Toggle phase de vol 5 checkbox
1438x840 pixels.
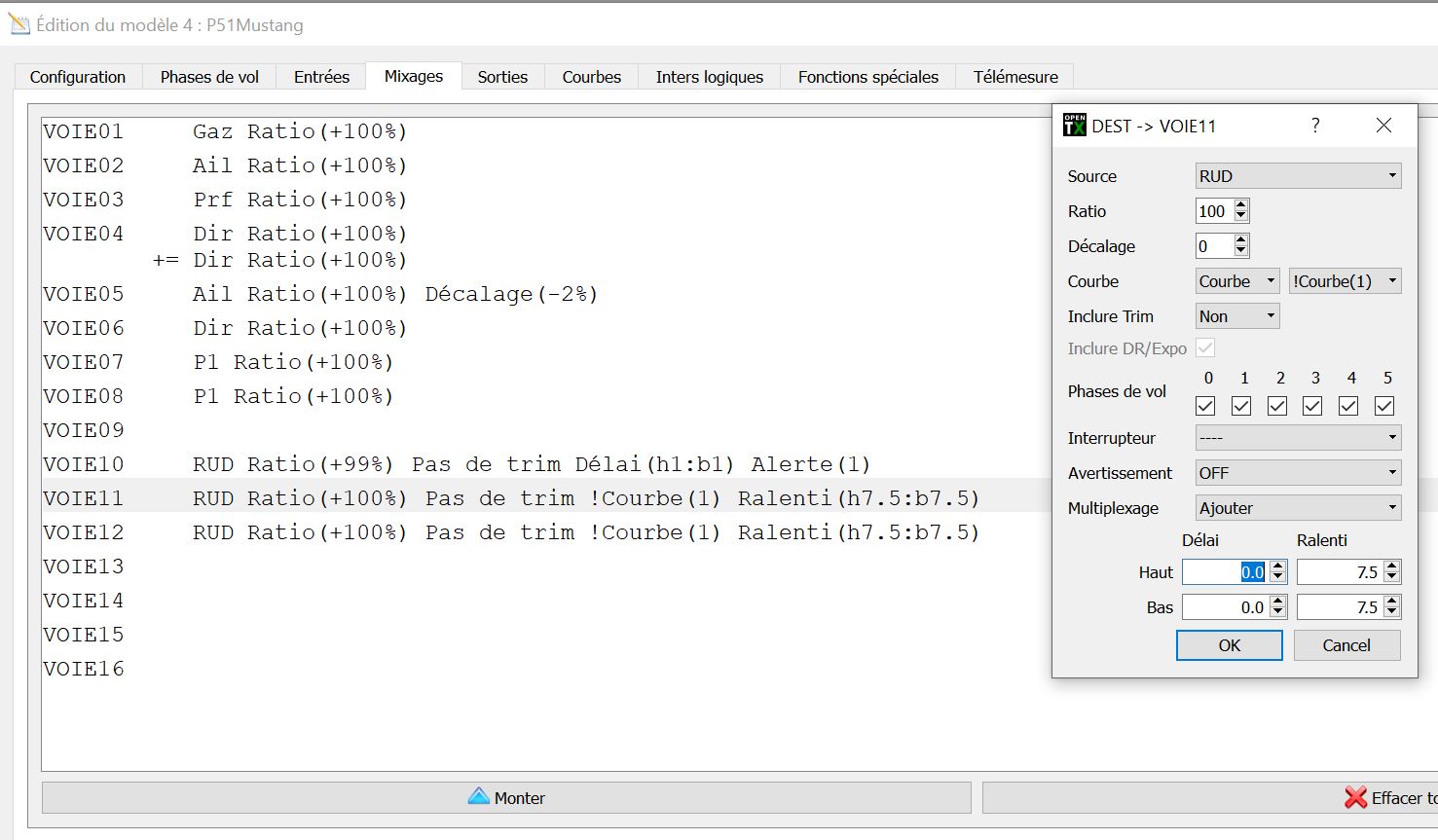tap(1384, 405)
